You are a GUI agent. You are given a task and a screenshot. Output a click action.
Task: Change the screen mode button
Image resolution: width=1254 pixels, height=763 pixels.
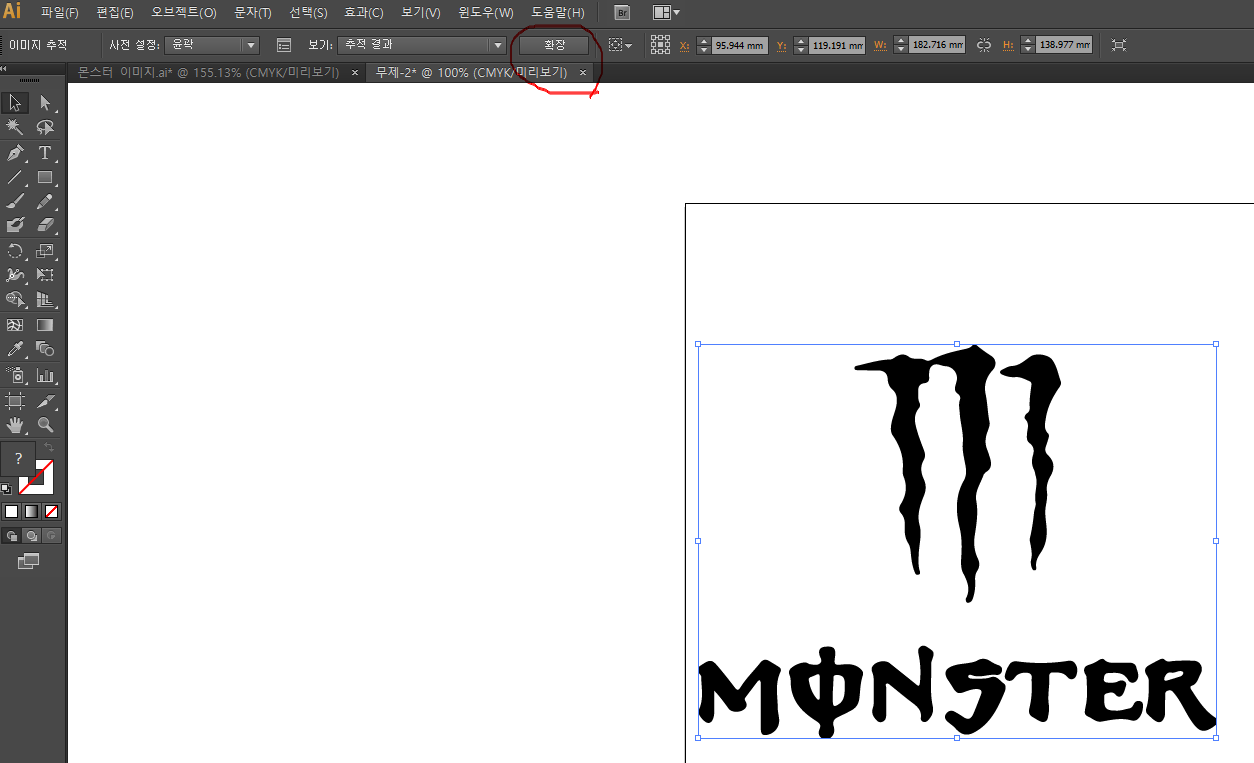point(28,561)
